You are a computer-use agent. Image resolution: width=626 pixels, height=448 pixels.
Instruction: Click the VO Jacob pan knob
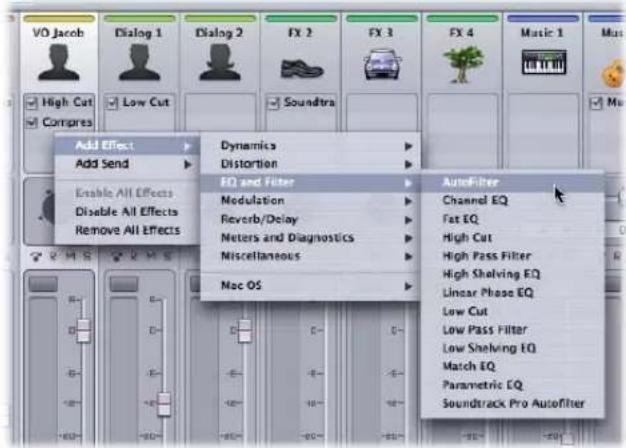(x=48, y=208)
